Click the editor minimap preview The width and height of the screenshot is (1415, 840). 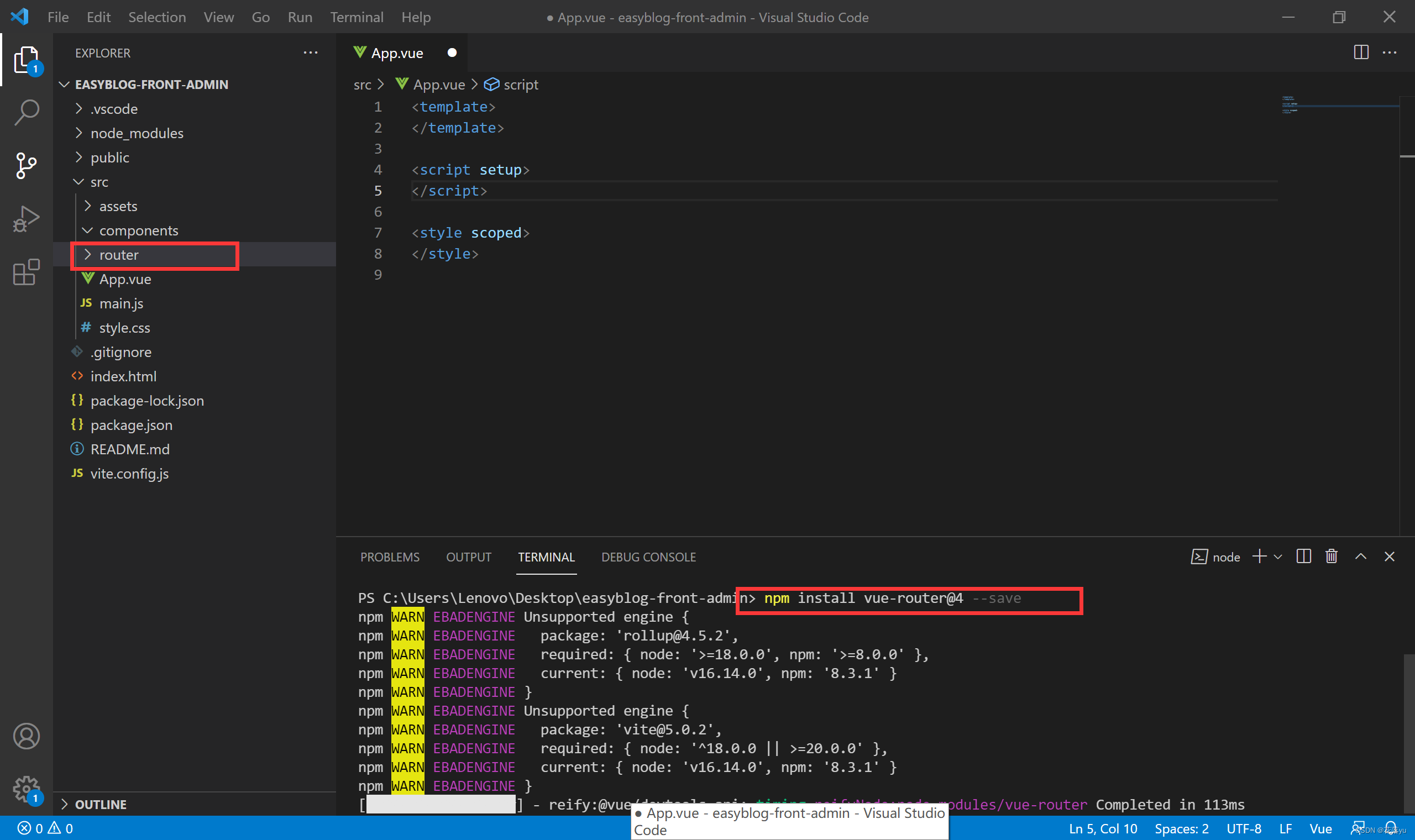1339,106
